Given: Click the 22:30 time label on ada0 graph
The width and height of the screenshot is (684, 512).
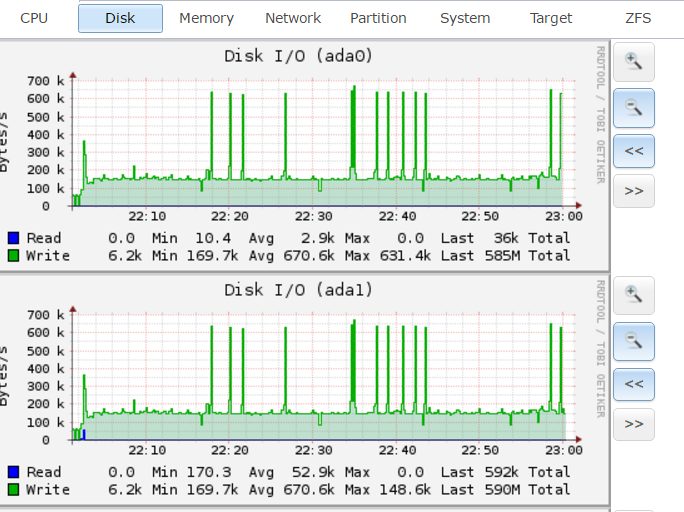Looking at the screenshot, I should (314, 216).
